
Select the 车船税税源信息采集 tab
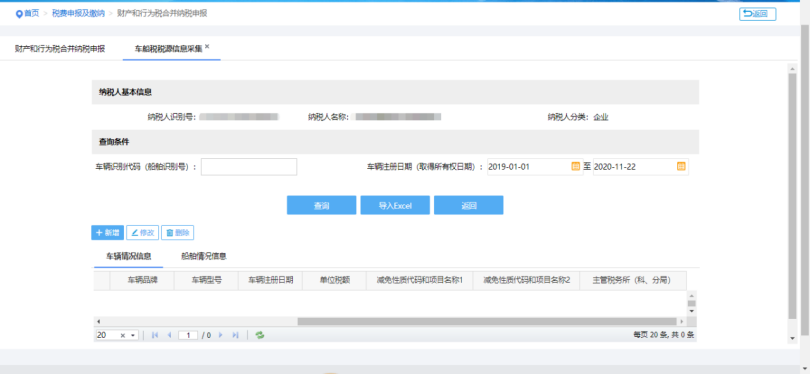point(168,50)
